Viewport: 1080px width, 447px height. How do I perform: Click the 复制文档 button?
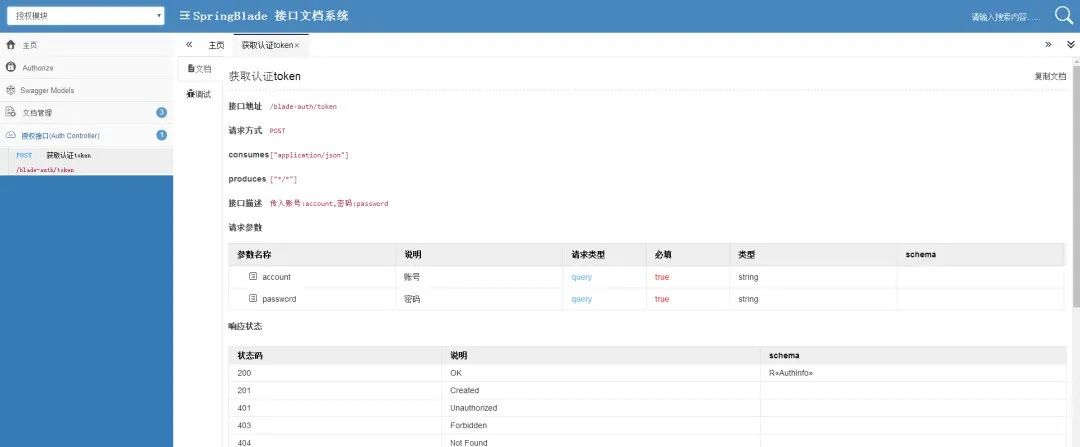coord(1050,76)
